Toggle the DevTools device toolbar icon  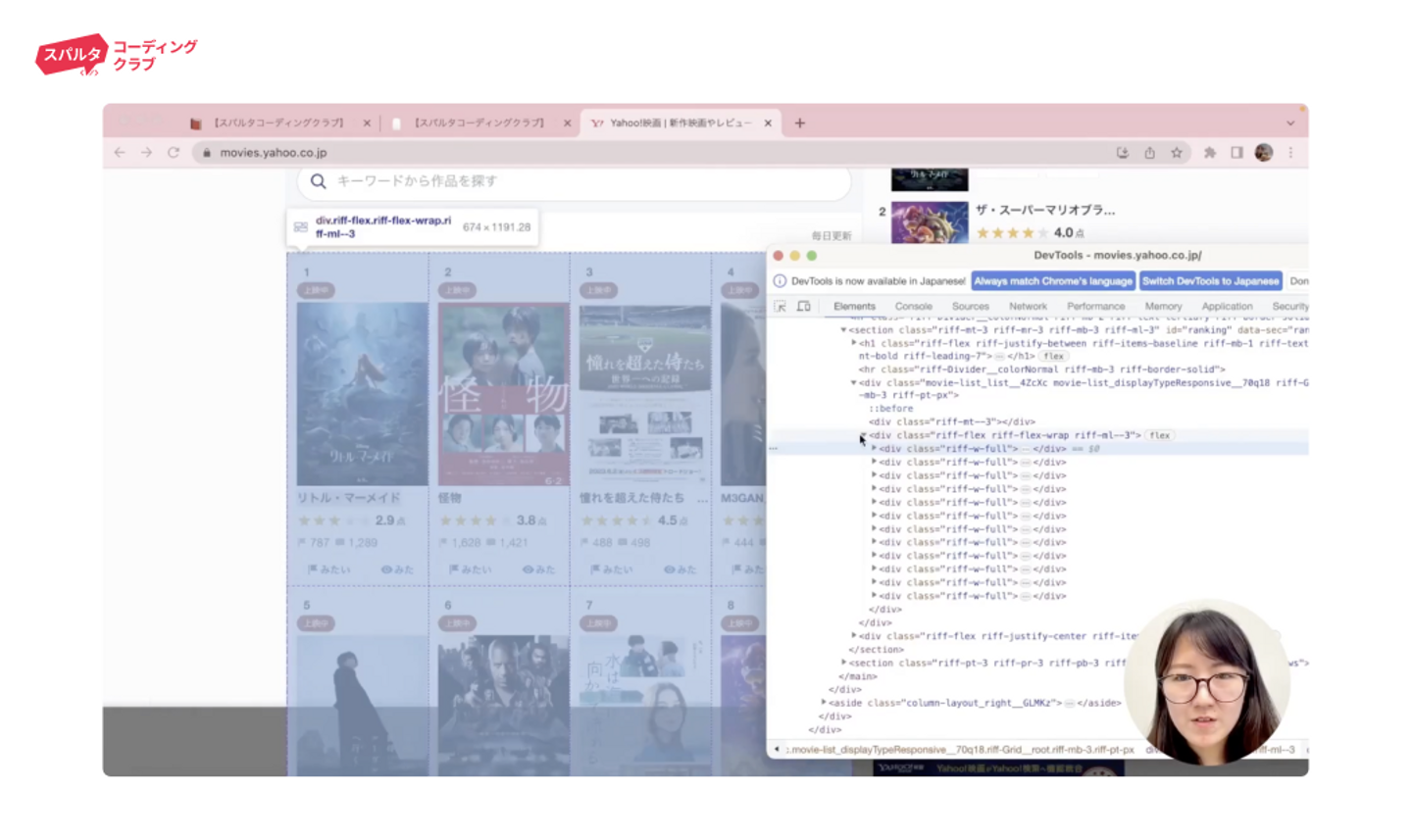click(804, 307)
